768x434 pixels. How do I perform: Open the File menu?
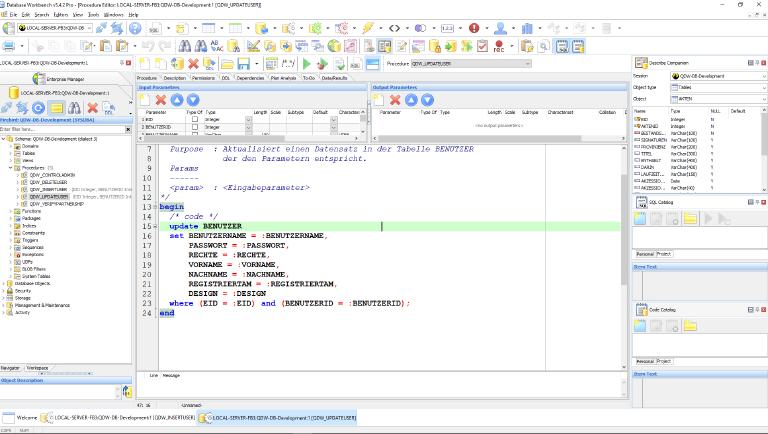pos(13,15)
